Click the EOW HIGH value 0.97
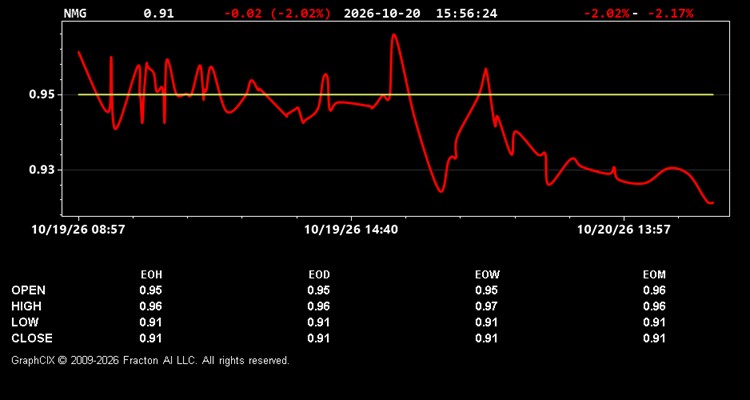This screenshot has height=400, width=750. tap(486, 306)
